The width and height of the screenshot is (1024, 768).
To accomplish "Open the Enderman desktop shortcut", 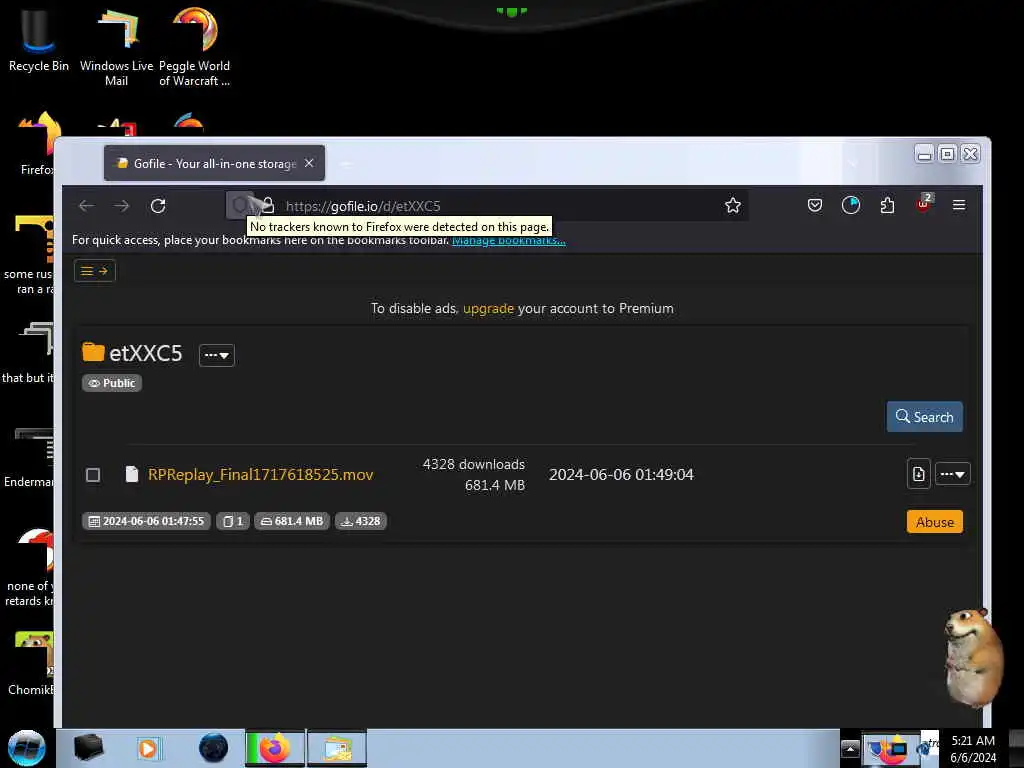I will [29, 457].
